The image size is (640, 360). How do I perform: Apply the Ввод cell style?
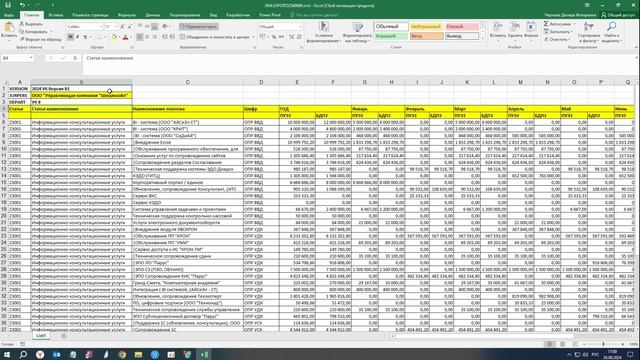[426, 36]
